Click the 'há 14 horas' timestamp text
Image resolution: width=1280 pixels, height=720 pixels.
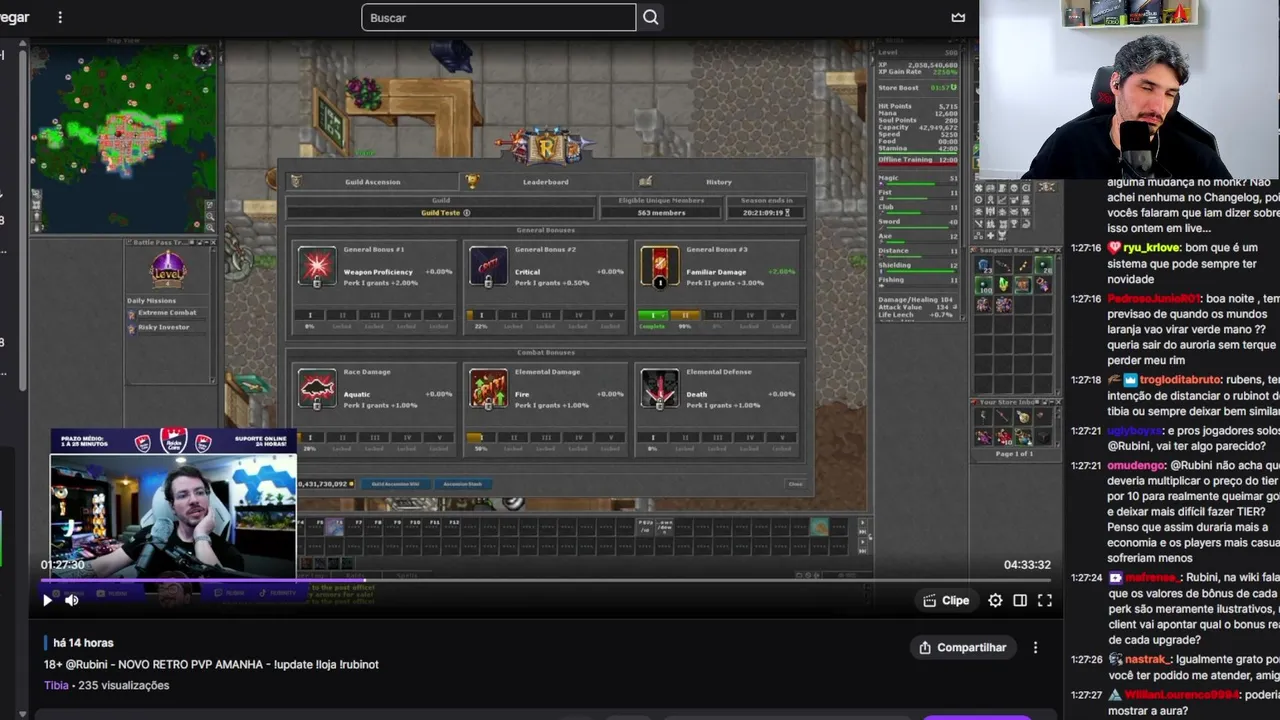(x=84, y=643)
